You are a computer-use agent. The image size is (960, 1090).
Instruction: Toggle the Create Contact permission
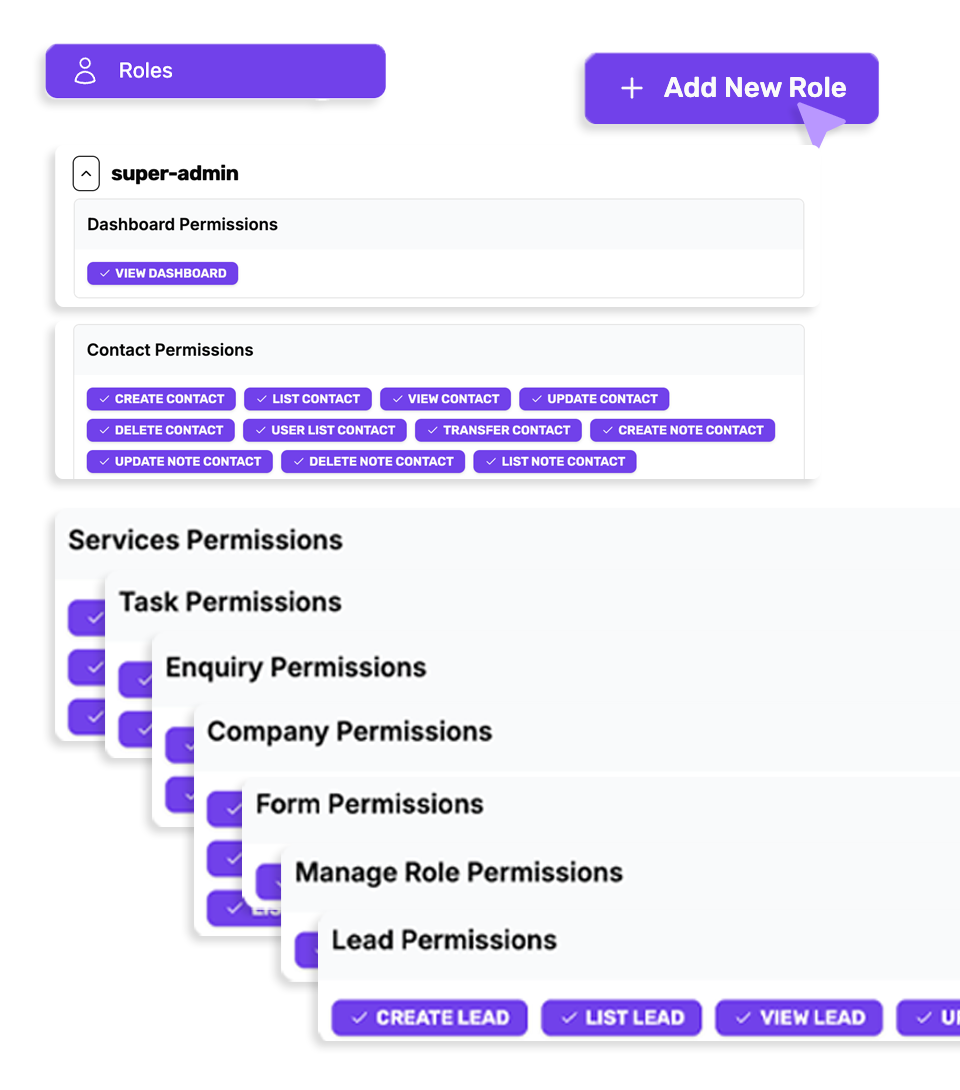(161, 399)
